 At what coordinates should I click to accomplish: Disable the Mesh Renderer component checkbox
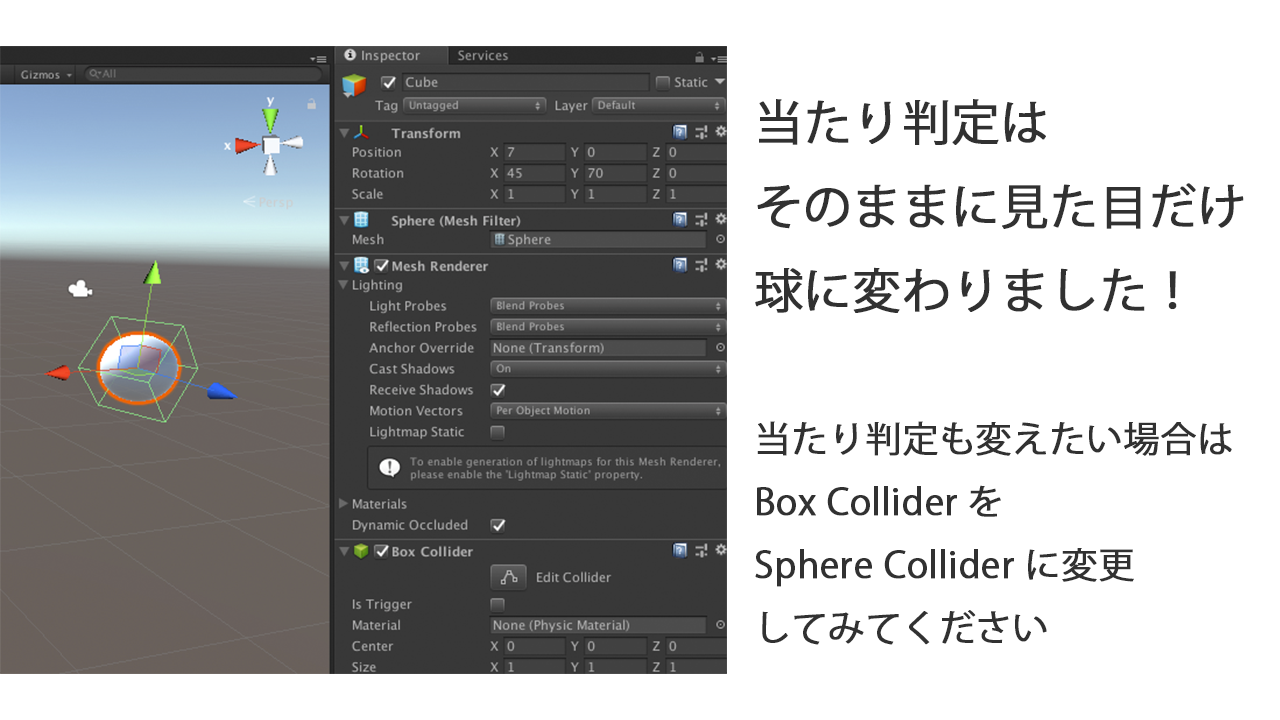pos(381,266)
